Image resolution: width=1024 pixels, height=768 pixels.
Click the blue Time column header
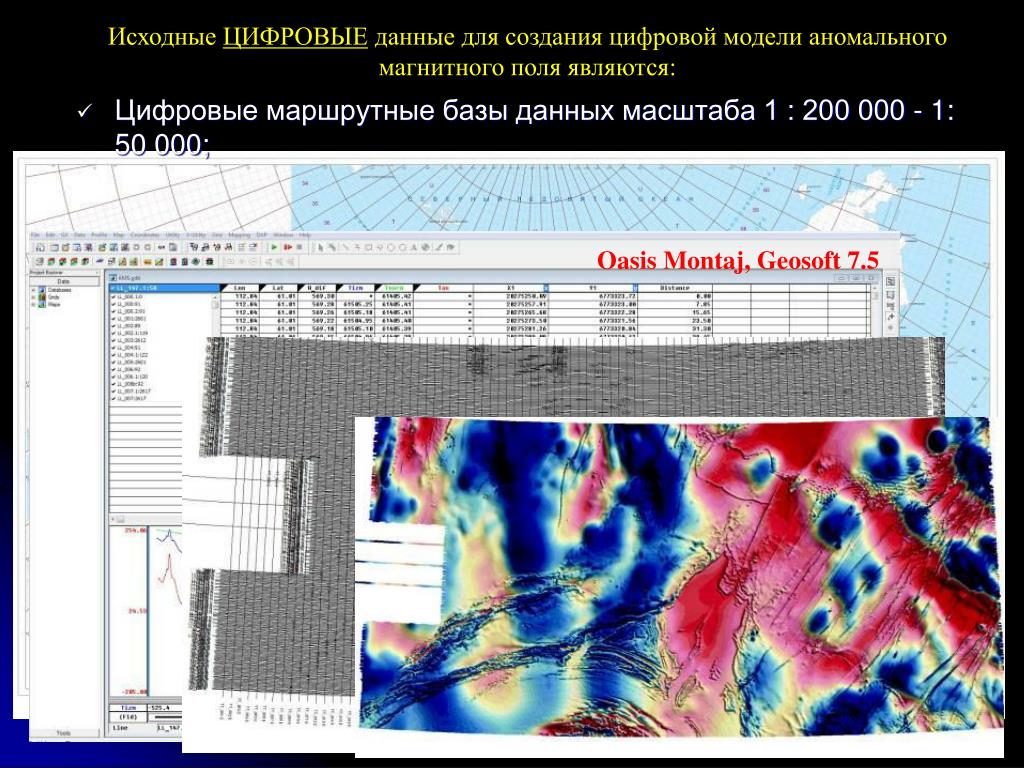355,288
